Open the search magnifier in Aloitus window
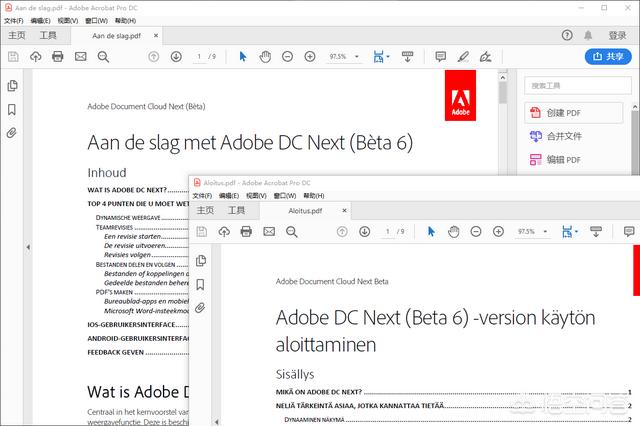This screenshot has width=640, height=426. point(291,232)
